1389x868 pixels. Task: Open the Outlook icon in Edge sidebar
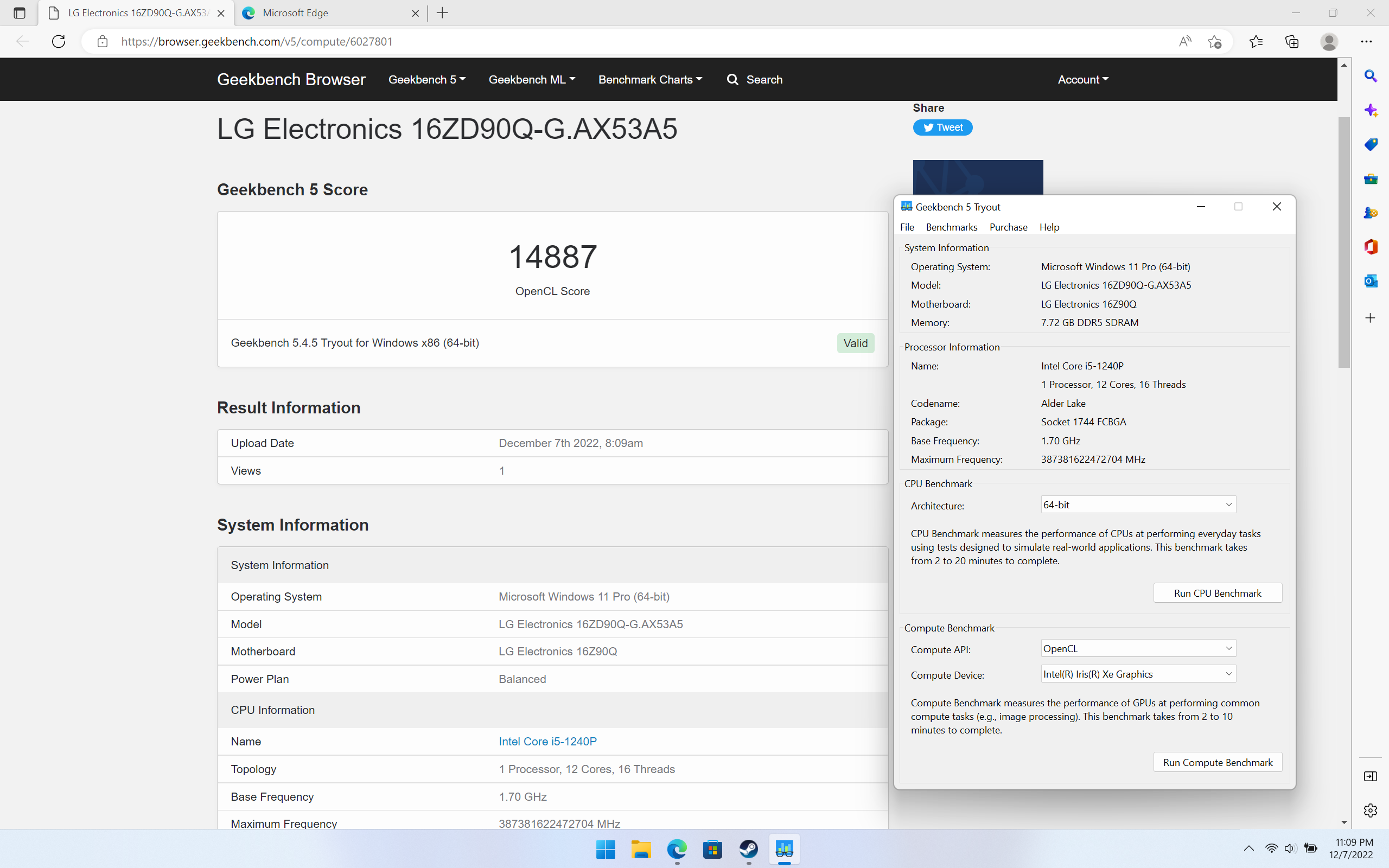tap(1371, 280)
